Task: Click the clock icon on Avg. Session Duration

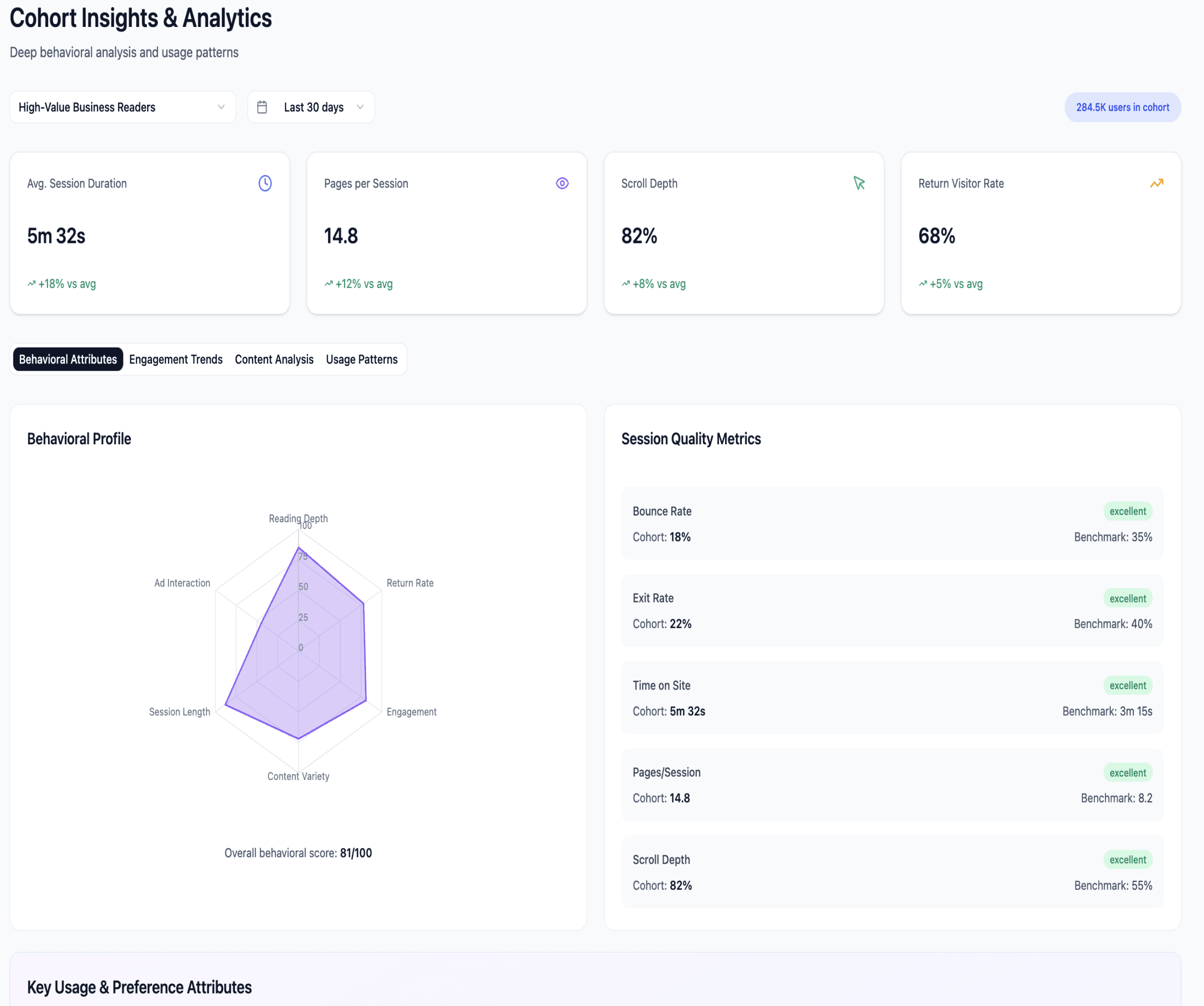Action: [x=264, y=183]
